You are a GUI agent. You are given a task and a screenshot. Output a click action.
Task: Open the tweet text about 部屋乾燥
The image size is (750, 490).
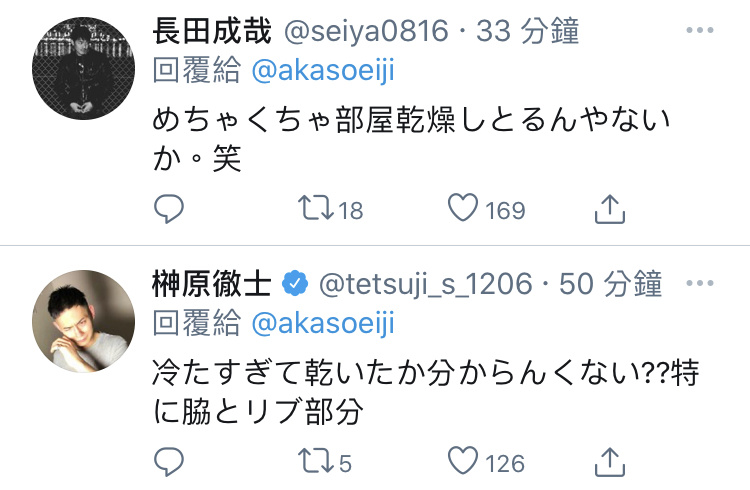pyautogui.click(x=411, y=138)
